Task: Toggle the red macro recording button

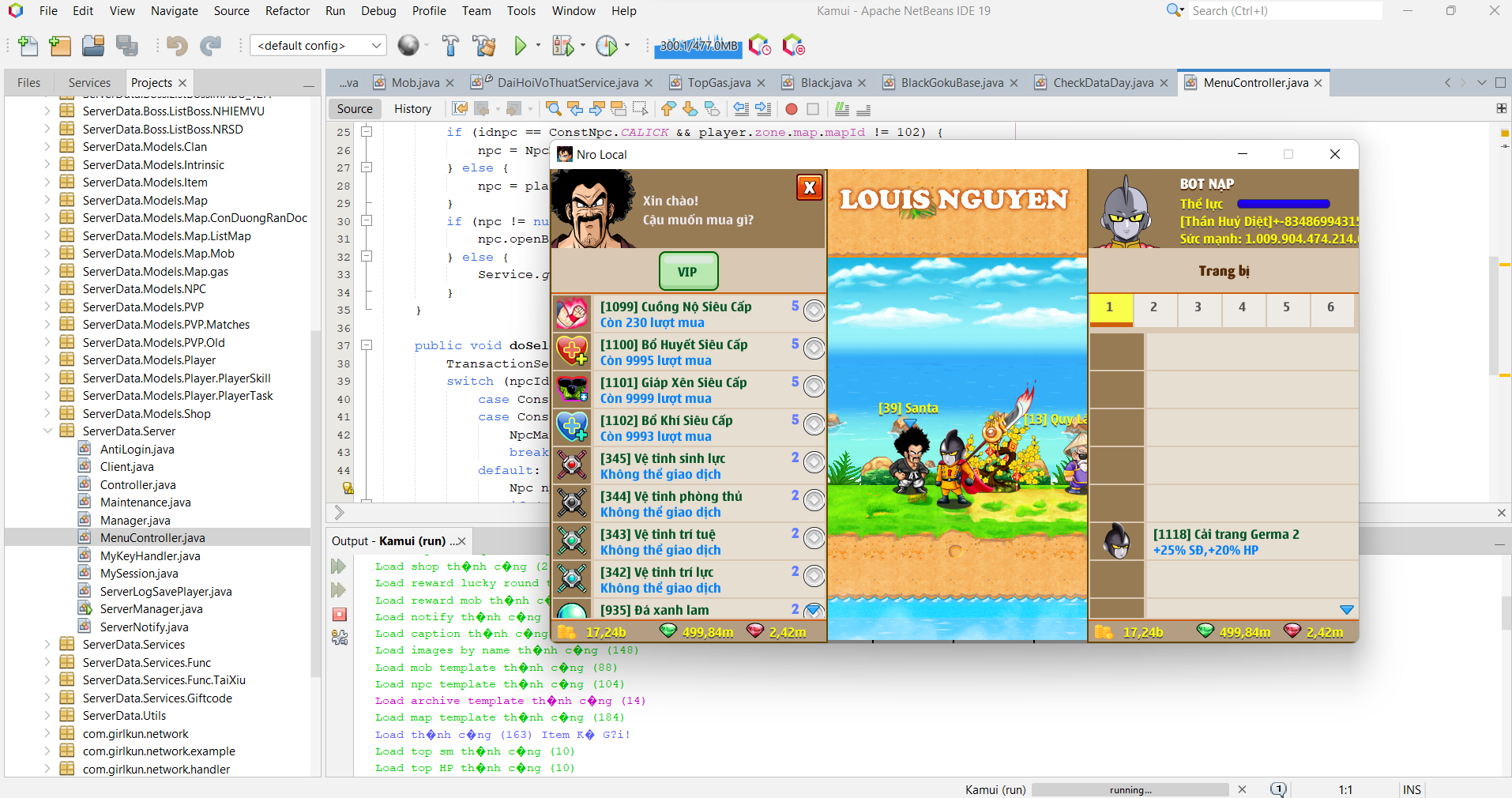Action: 791,109
